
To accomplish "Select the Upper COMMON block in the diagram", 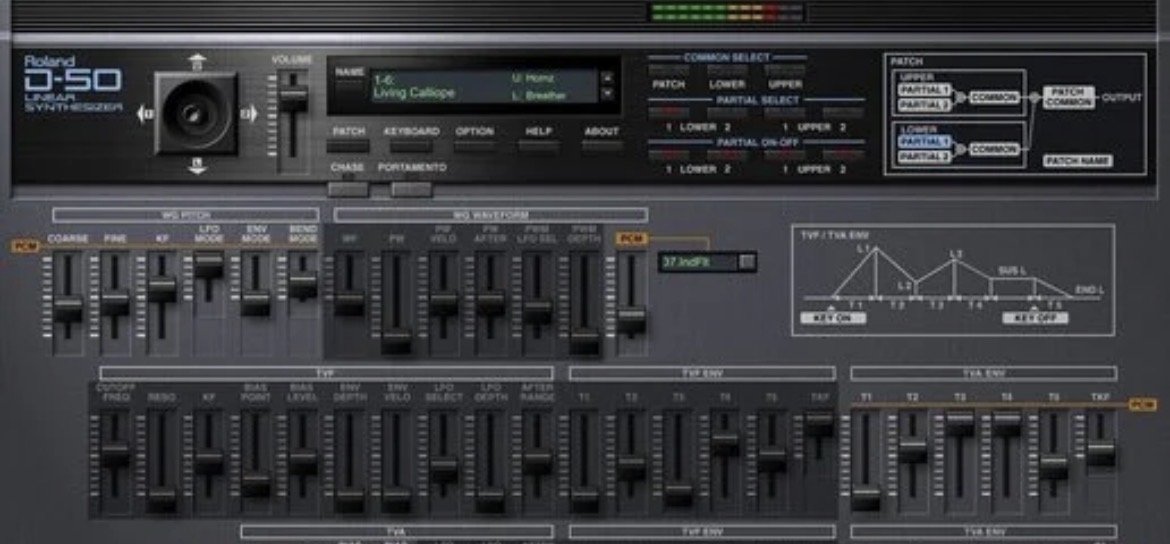I will 993,97.
